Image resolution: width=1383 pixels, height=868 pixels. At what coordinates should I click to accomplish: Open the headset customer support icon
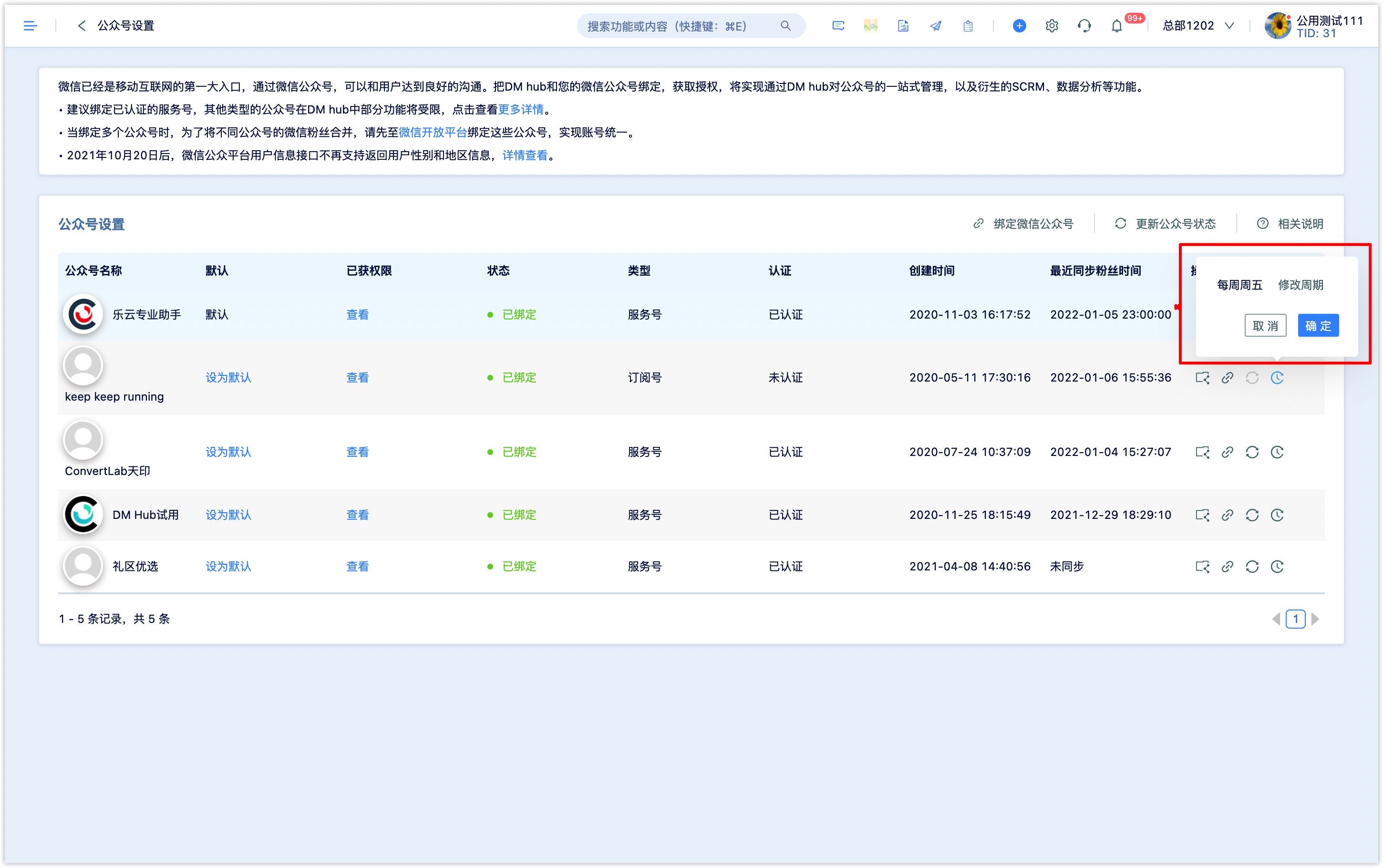coord(1084,26)
